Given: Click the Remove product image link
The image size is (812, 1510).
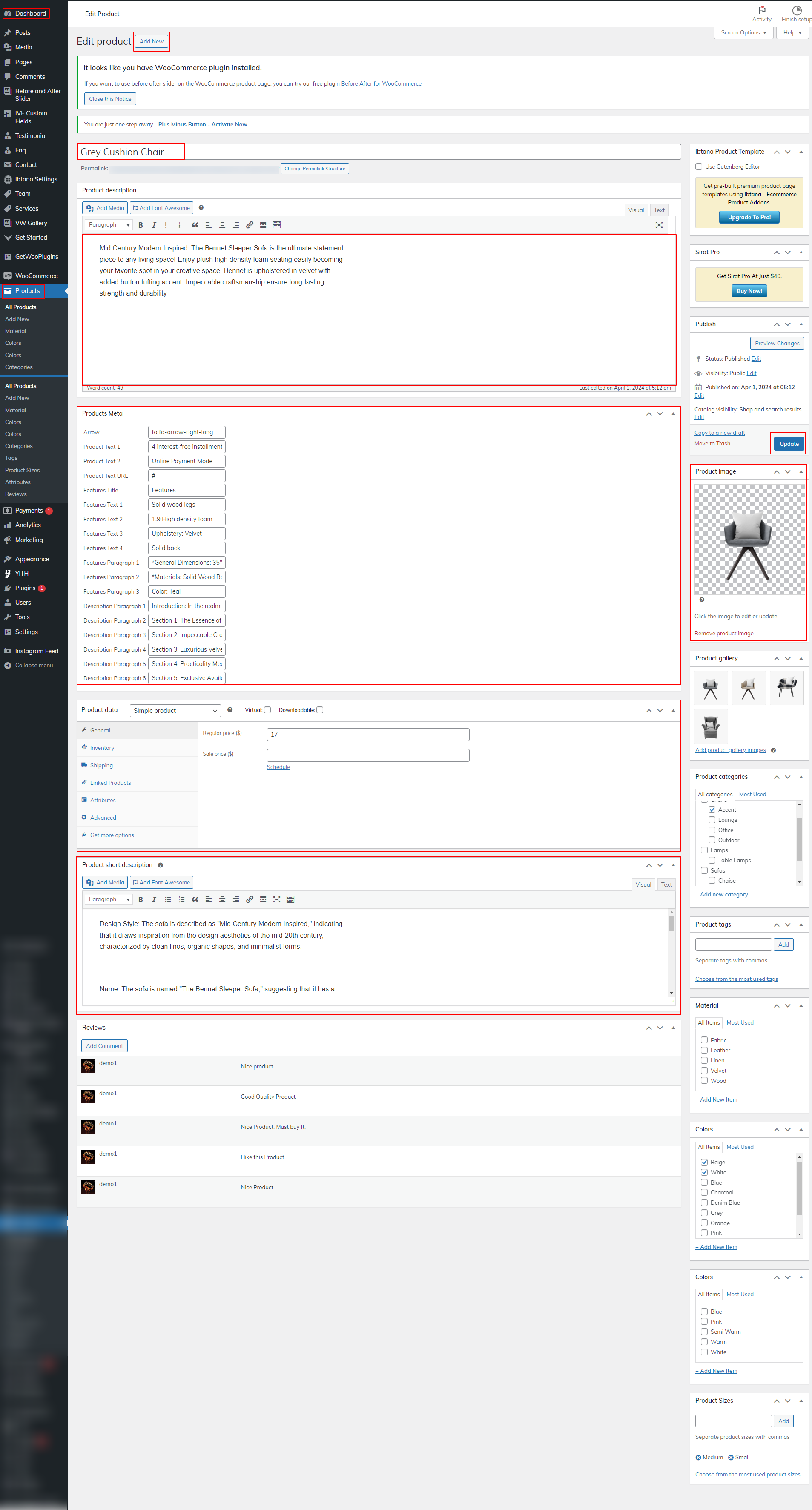Looking at the screenshot, I should tap(723, 633).
